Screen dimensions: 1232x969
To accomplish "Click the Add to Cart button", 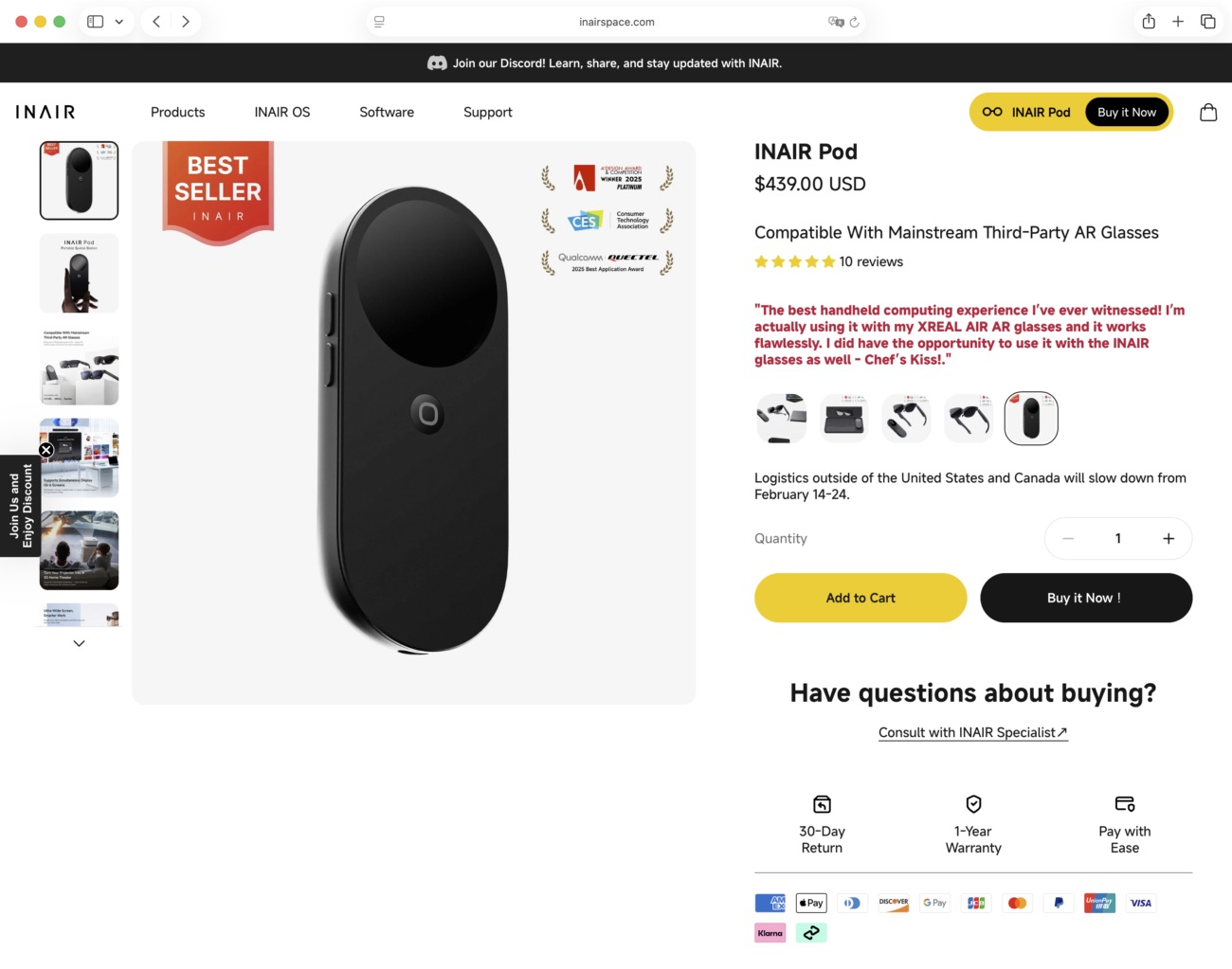I will pyautogui.click(x=861, y=598).
